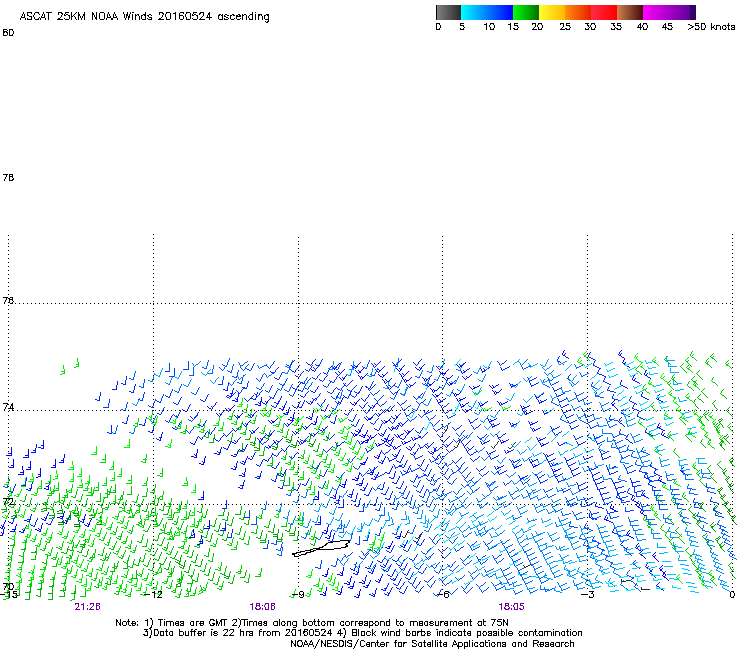Click the '20' label under the color scale

coord(537,27)
